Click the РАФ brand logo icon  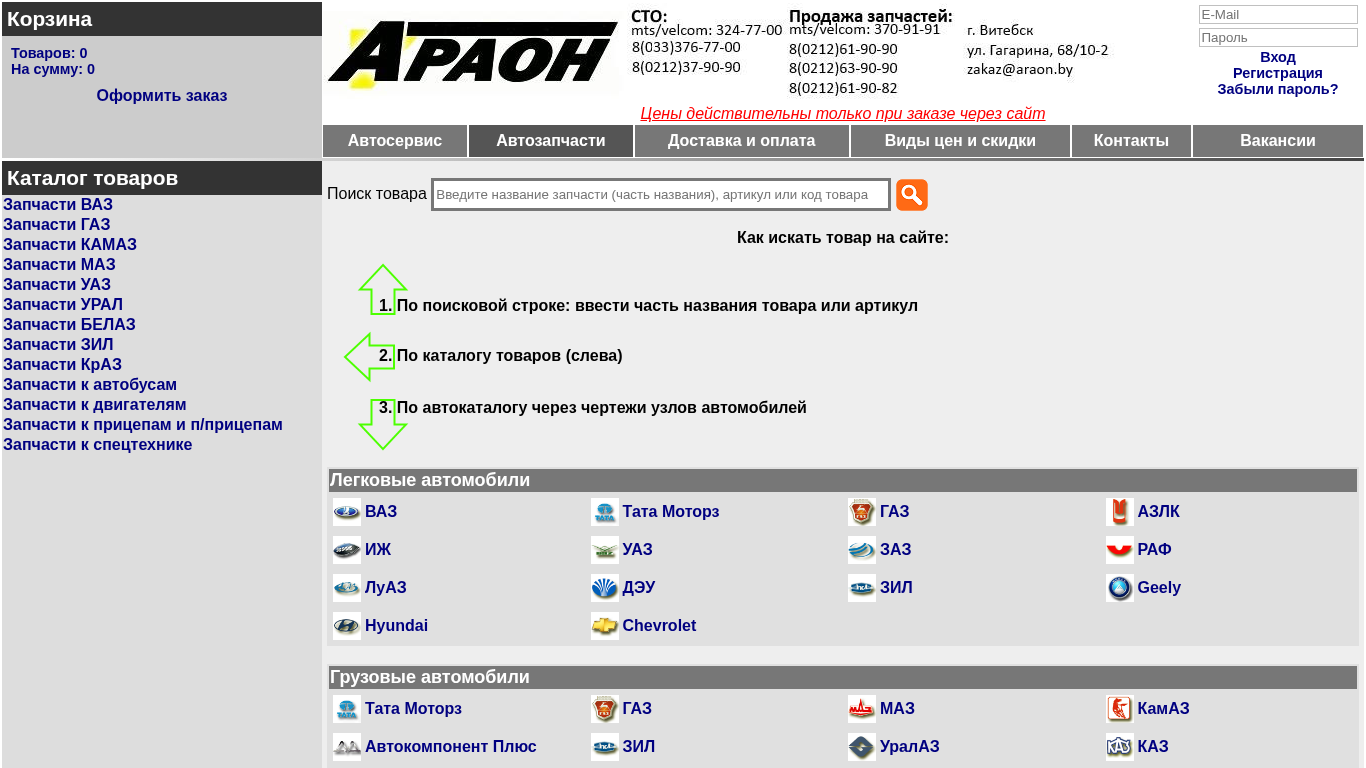(1120, 550)
